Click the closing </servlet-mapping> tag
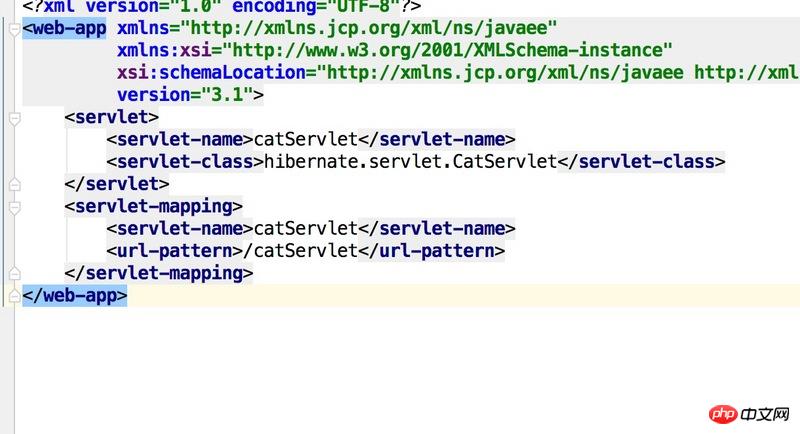The height and width of the screenshot is (434, 800). pyautogui.click(x=159, y=273)
